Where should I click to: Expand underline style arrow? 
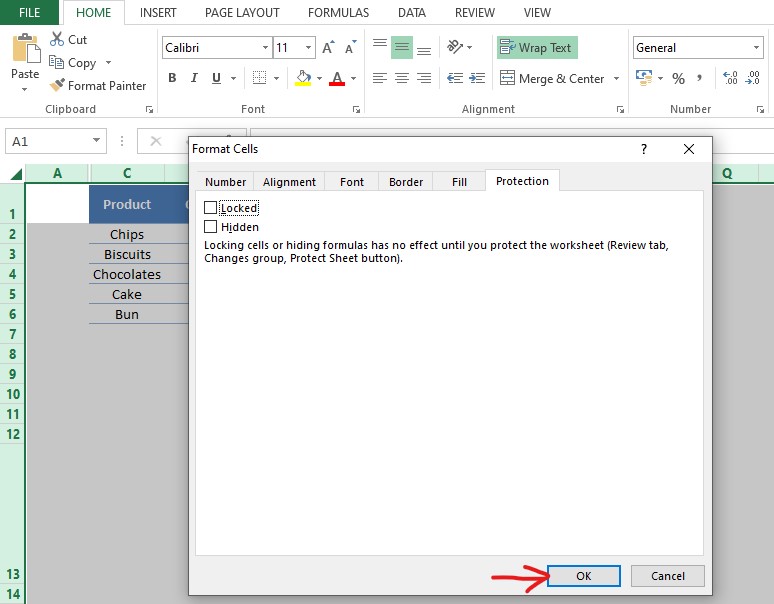tap(233, 78)
